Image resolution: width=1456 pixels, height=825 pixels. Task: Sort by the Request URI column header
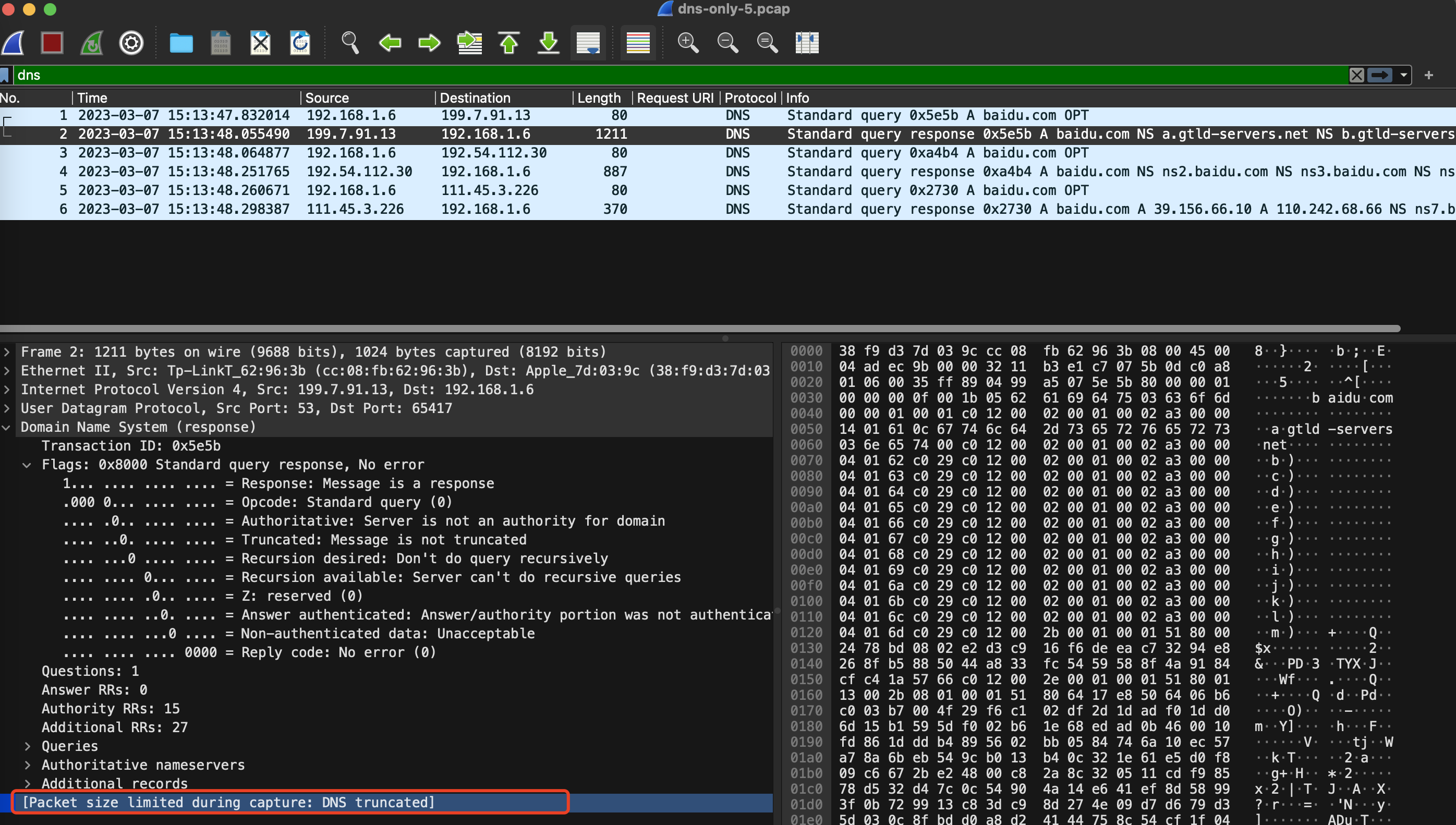point(675,98)
